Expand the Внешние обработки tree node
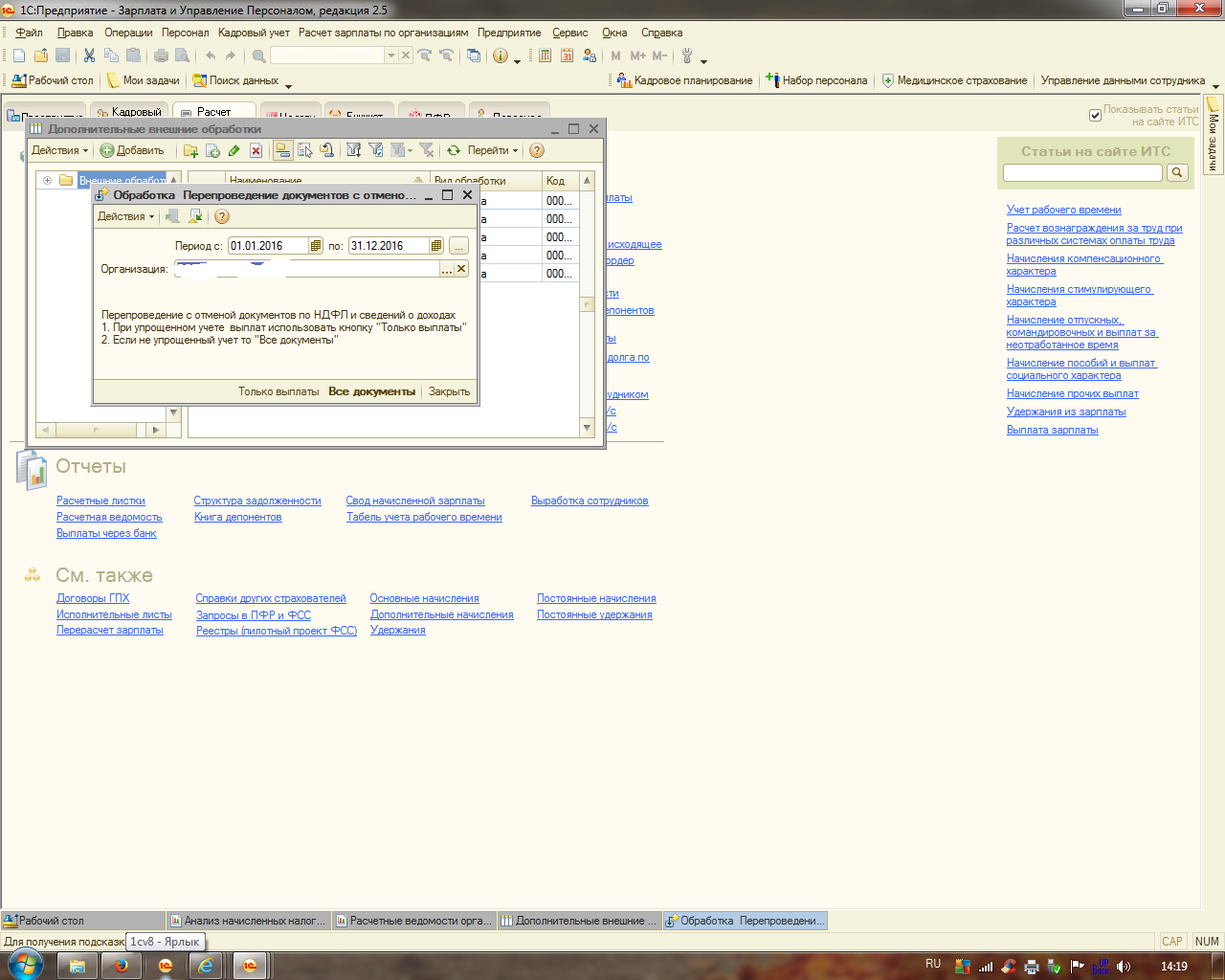The height and width of the screenshot is (980, 1225). point(47,180)
